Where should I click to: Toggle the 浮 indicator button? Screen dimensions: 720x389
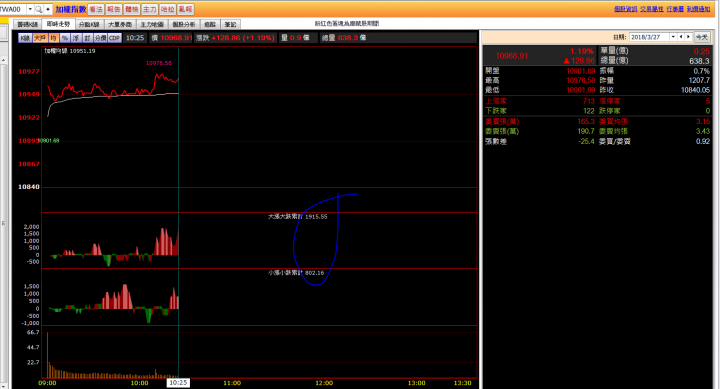(76, 38)
